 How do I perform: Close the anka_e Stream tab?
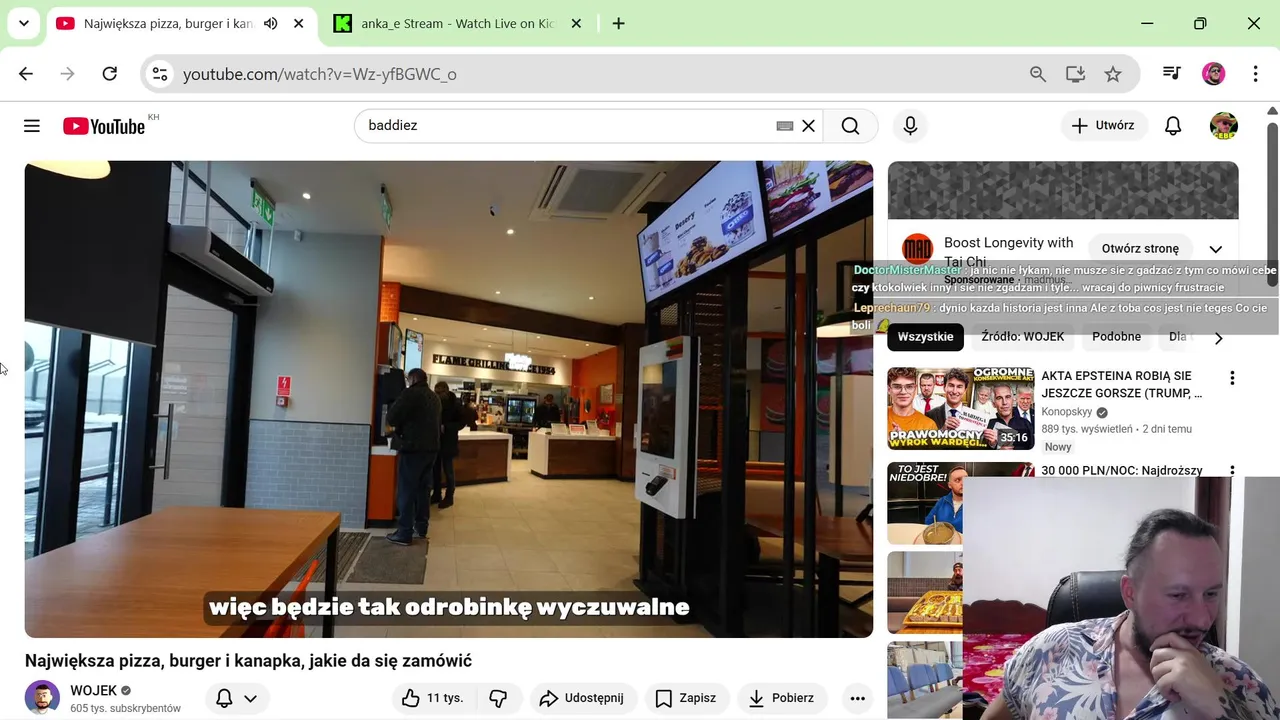click(576, 23)
